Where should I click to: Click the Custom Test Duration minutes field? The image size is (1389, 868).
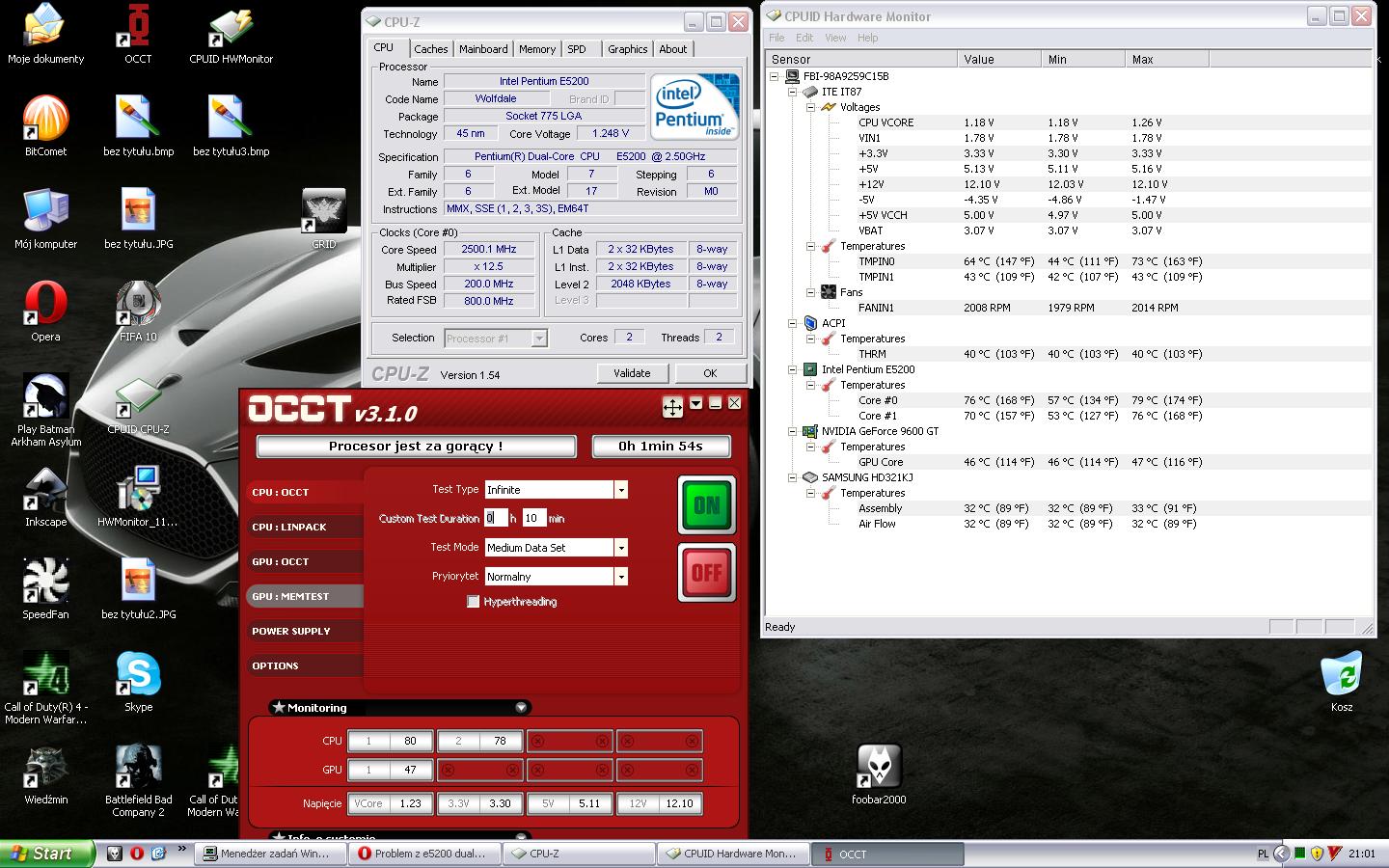[x=534, y=518]
